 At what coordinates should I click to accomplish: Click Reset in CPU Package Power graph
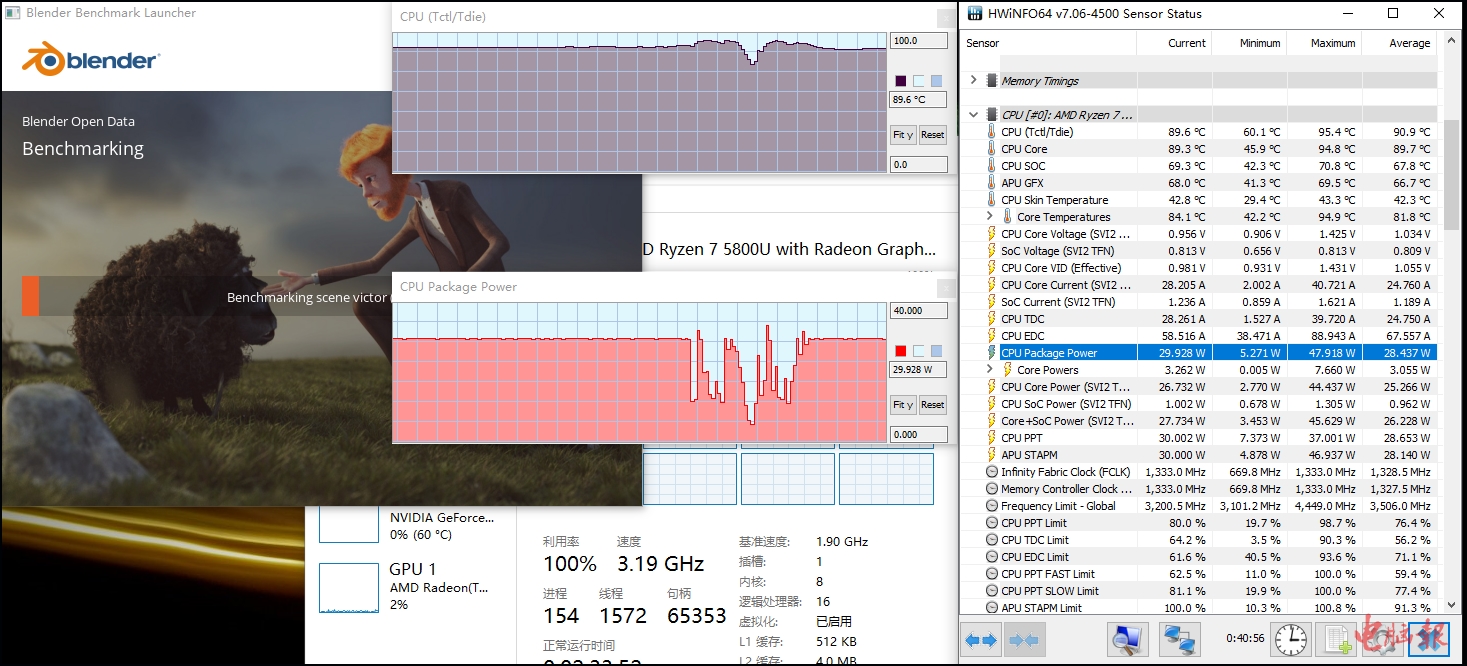932,405
